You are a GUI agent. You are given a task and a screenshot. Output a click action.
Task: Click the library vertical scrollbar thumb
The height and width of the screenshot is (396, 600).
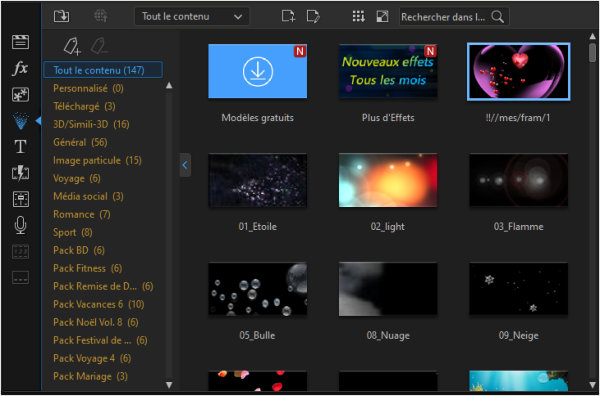tap(593, 52)
